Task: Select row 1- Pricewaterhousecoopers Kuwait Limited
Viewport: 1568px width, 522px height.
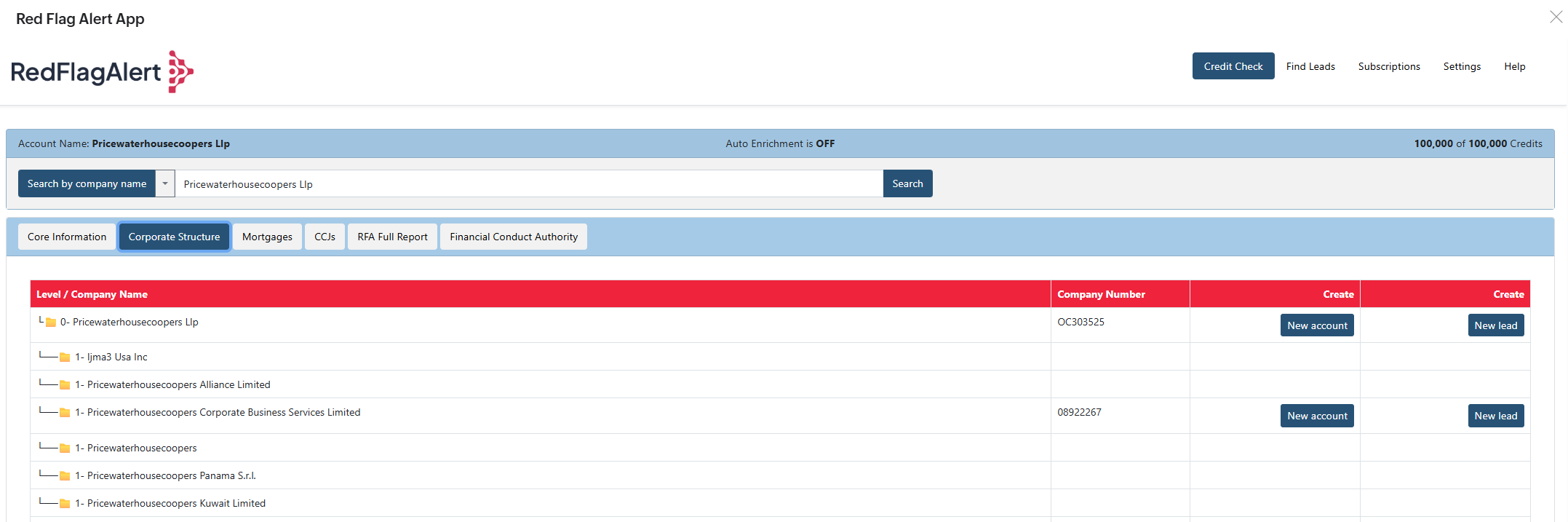Action: click(x=780, y=503)
